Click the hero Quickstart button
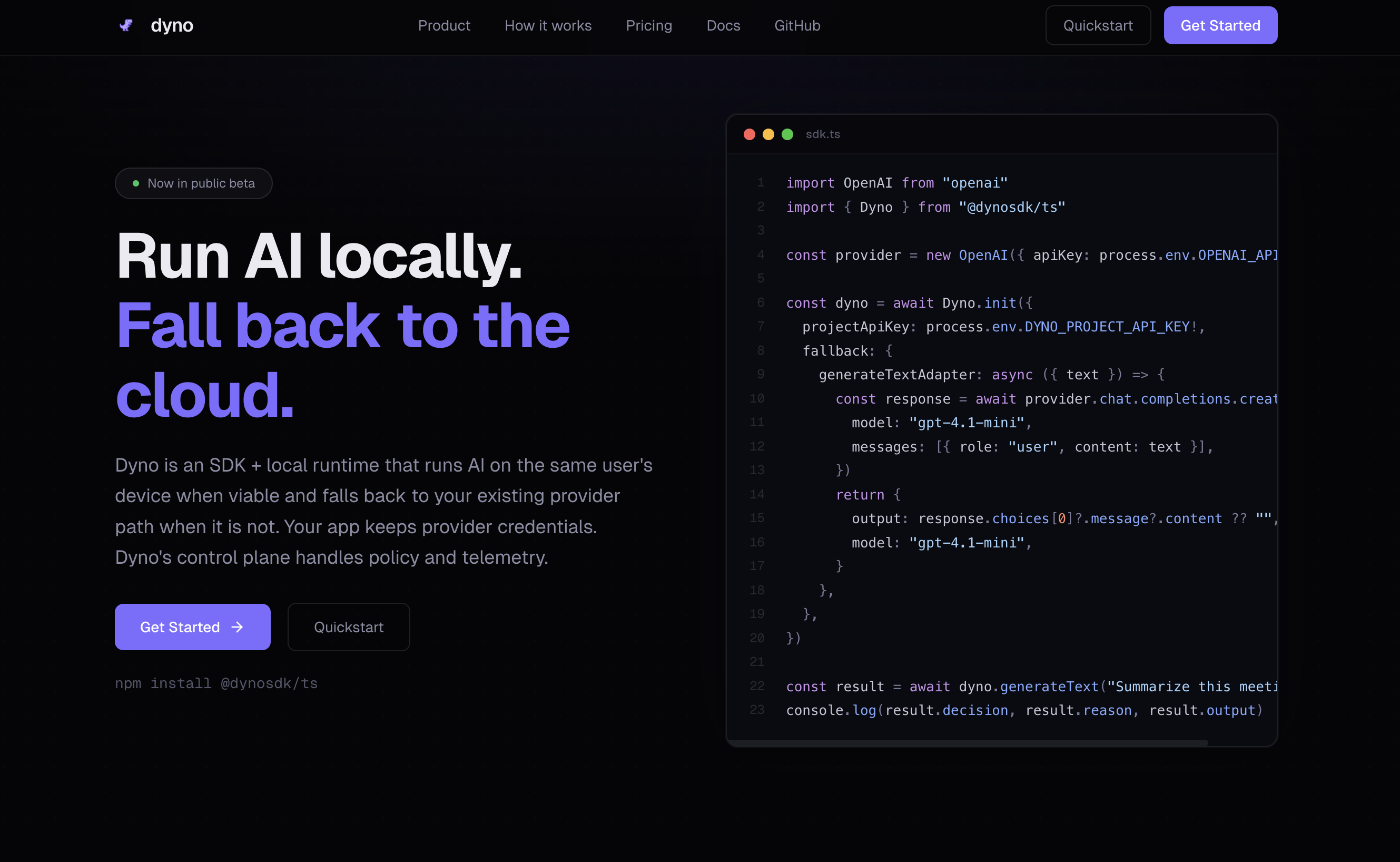The height and width of the screenshot is (862, 1400). pos(348,626)
